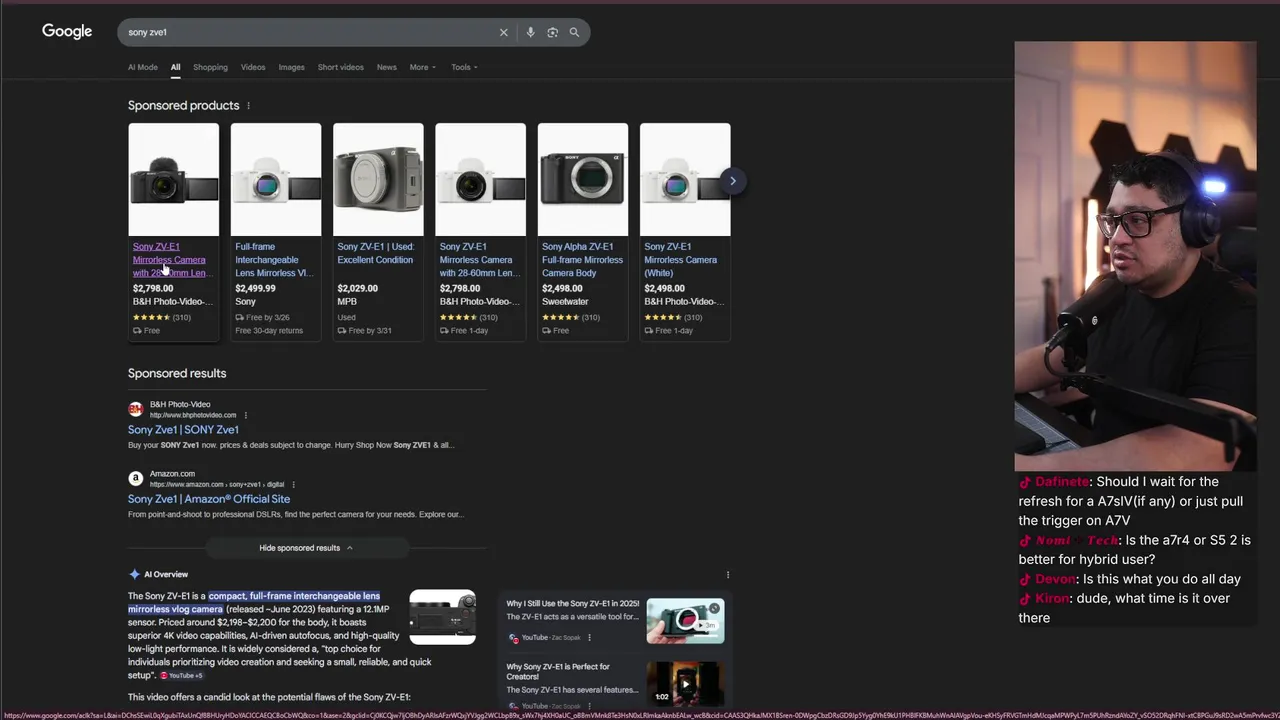
Task: Click the AI Overview sparkle icon
Action: click(134, 574)
